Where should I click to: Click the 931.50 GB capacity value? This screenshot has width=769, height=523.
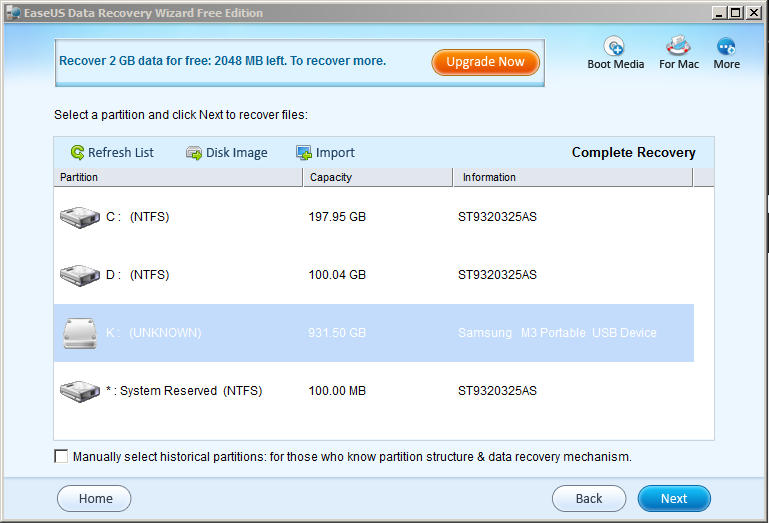pos(337,333)
